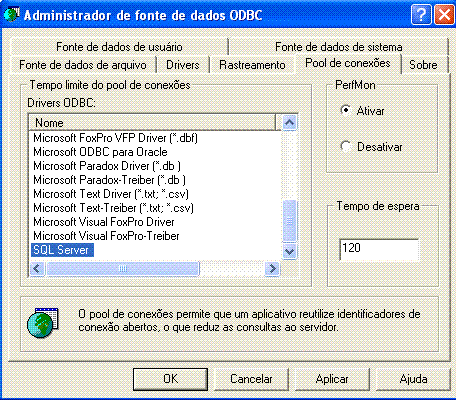Open the Rastreamento tab
The image size is (457, 400).
[x=252, y=65]
